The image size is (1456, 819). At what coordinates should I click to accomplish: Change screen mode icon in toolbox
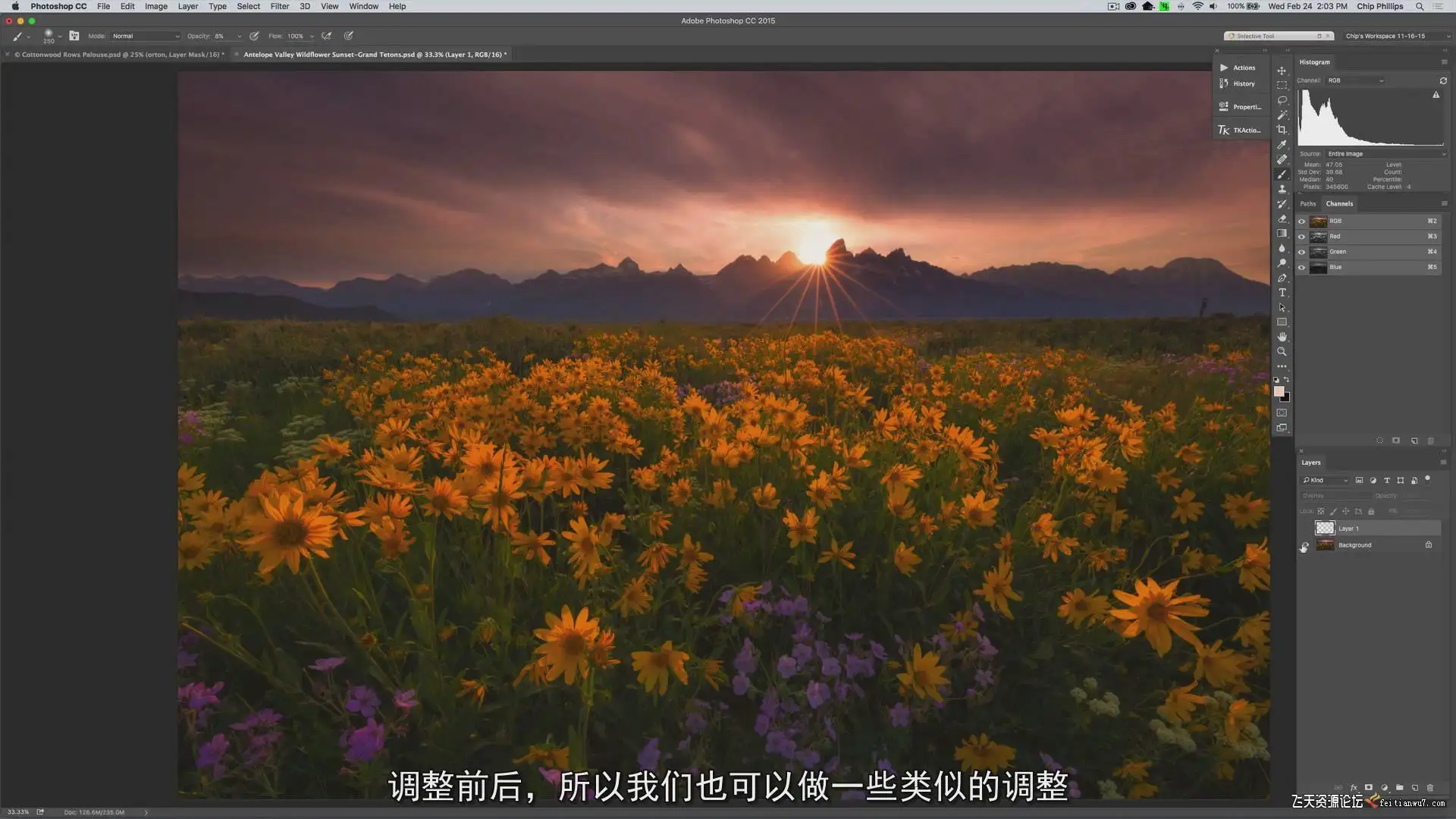tap(1282, 428)
